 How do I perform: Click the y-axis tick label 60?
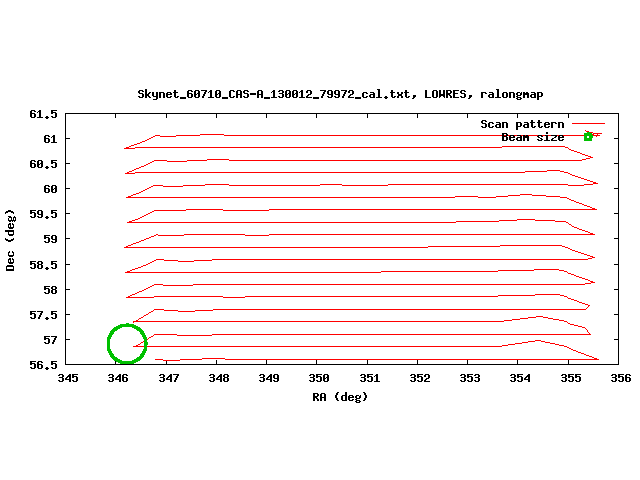point(50,189)
